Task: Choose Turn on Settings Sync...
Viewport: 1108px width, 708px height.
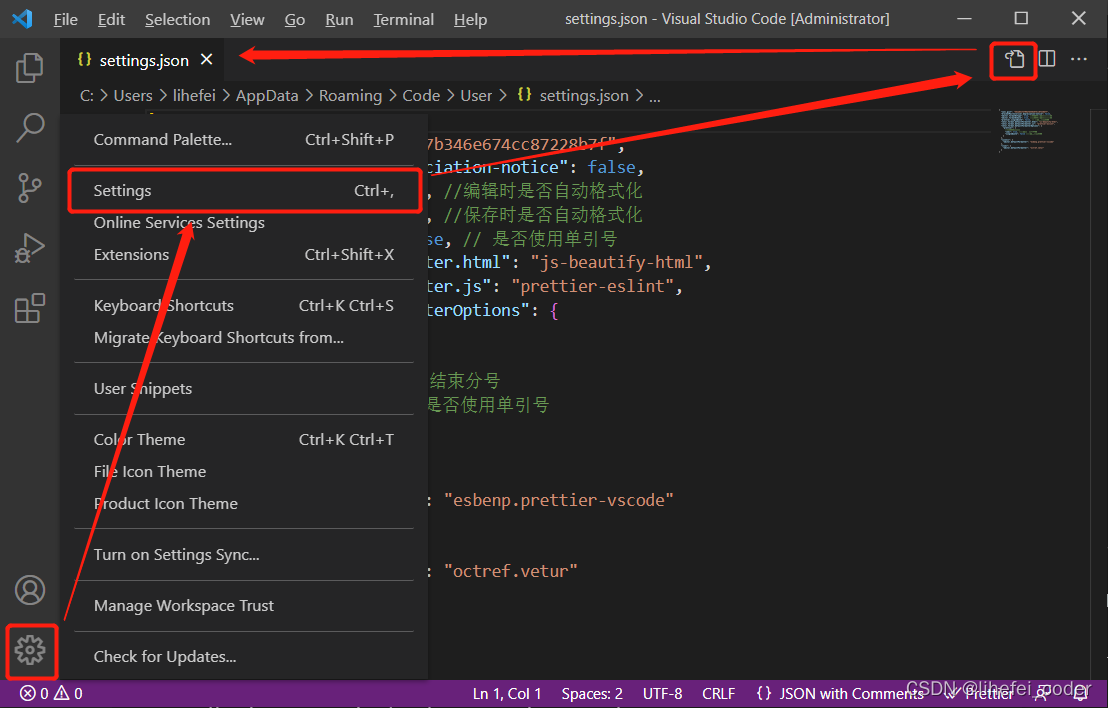Action: (244, 555)
